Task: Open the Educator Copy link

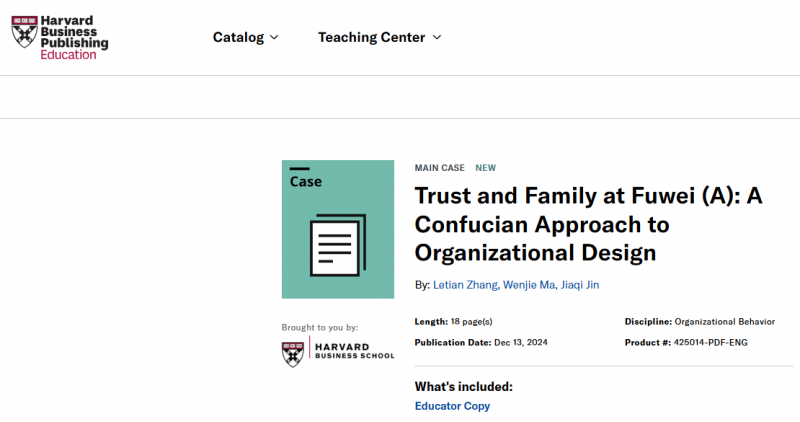Action: 452,406
